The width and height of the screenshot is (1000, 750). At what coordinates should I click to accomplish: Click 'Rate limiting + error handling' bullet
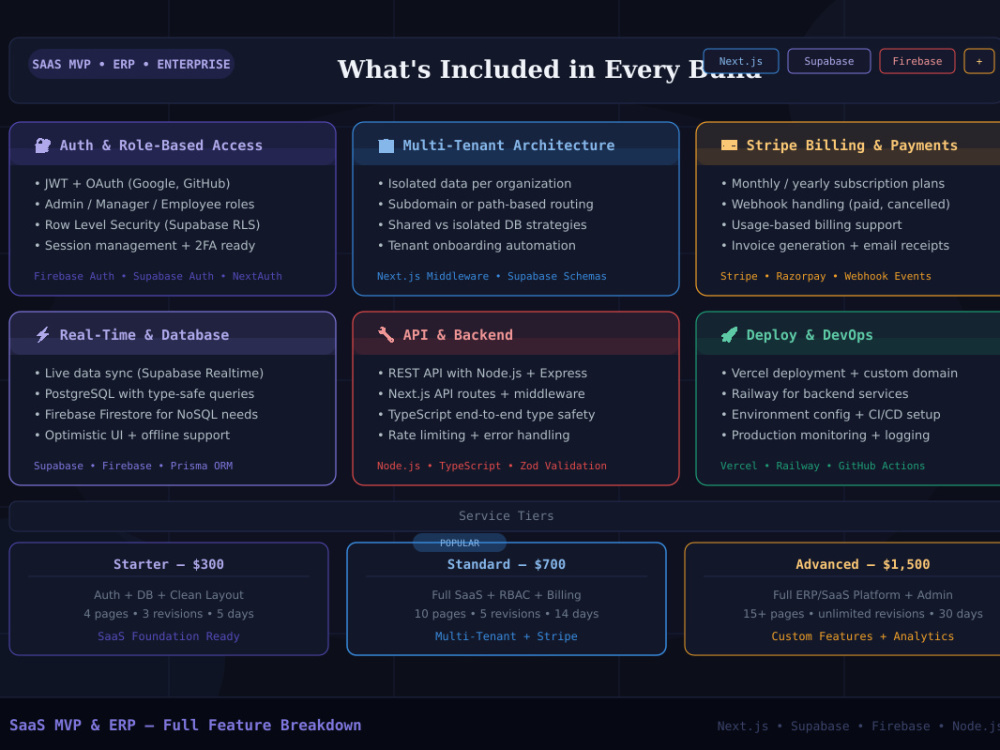click(473, 435)
